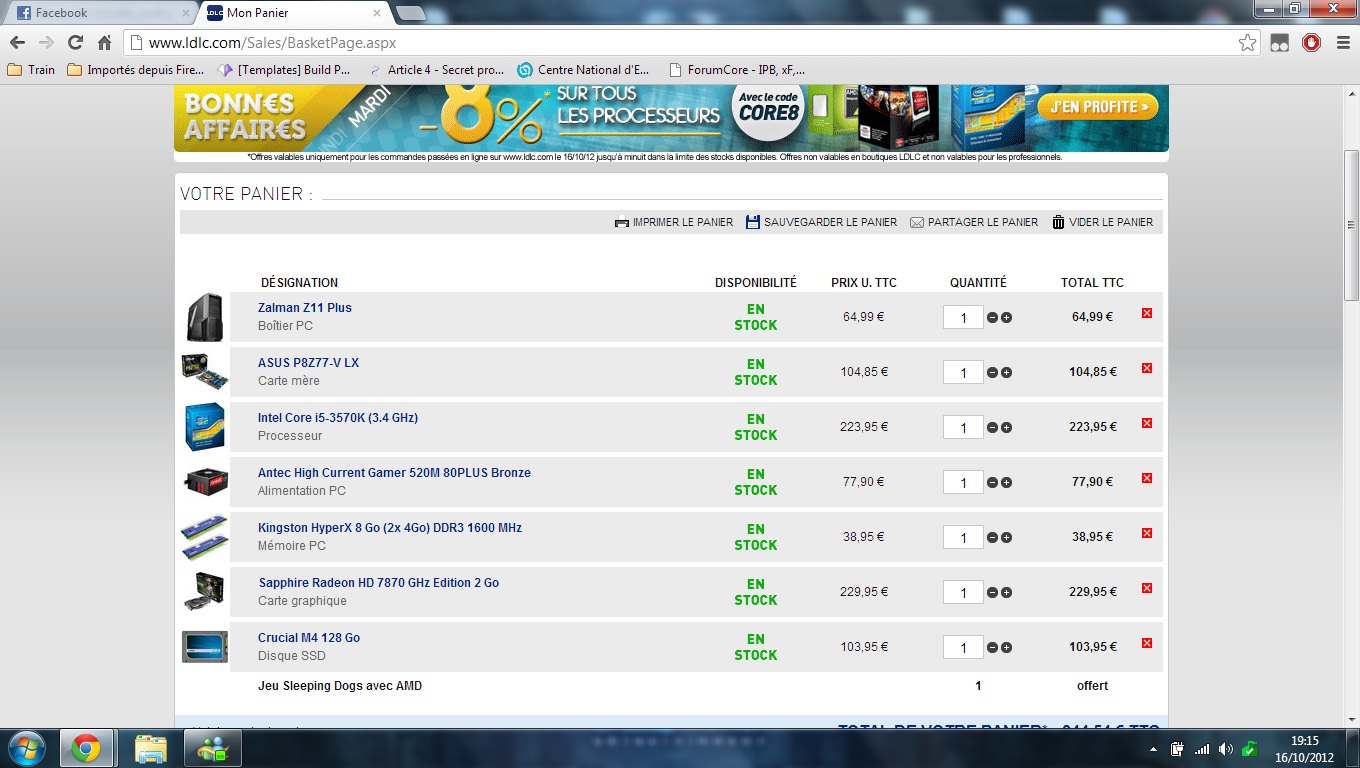
Task: Open Windows Start menu
Action: (x=26, y=748)
